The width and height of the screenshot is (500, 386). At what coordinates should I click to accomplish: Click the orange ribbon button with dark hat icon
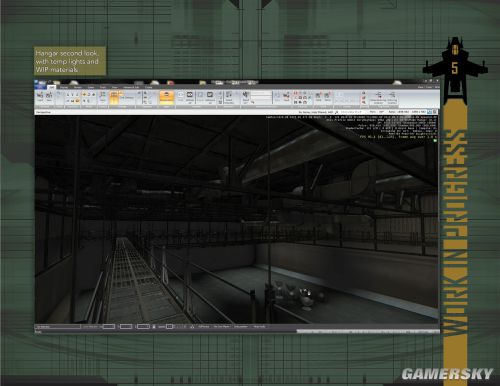coord(167,97)
